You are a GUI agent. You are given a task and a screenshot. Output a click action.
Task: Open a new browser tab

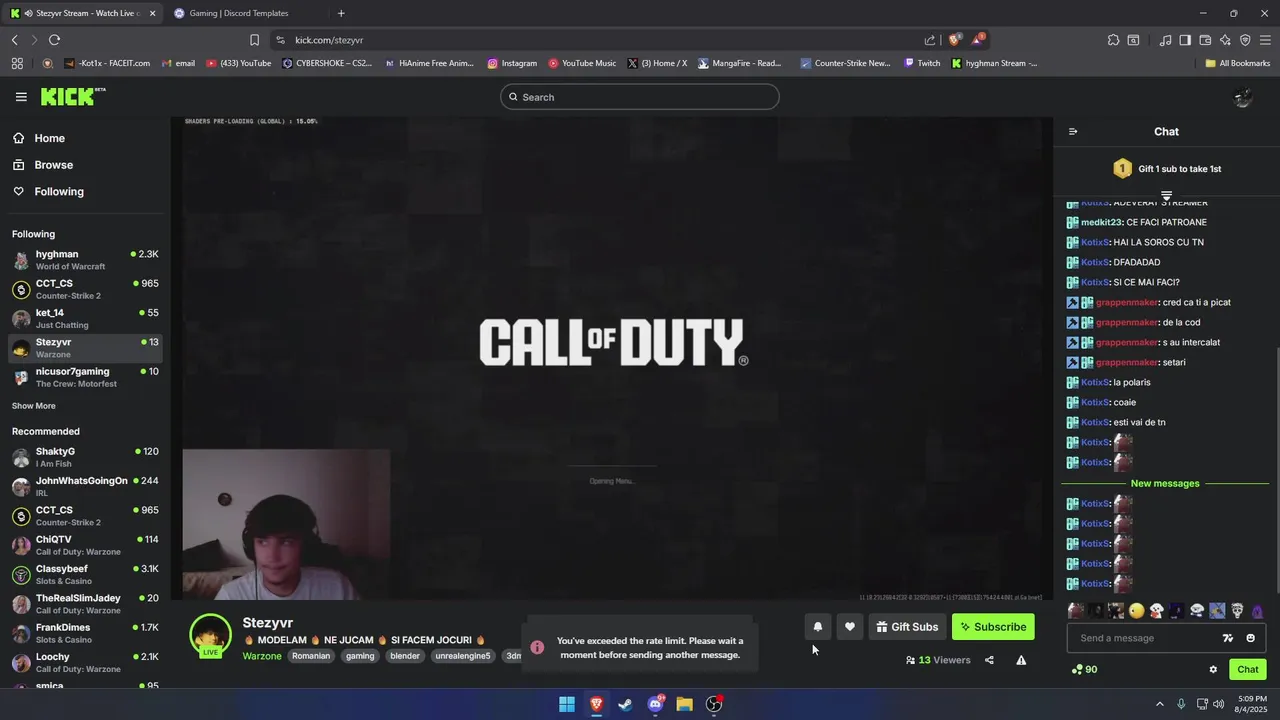[x=341, y=13]
